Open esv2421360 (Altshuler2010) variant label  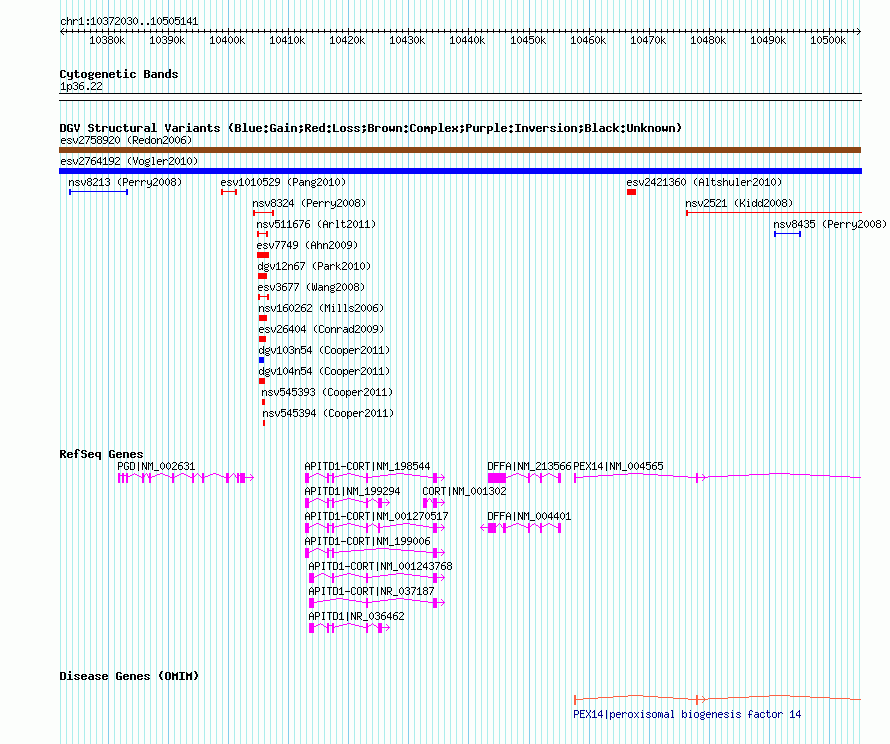[x=704, y=182]
